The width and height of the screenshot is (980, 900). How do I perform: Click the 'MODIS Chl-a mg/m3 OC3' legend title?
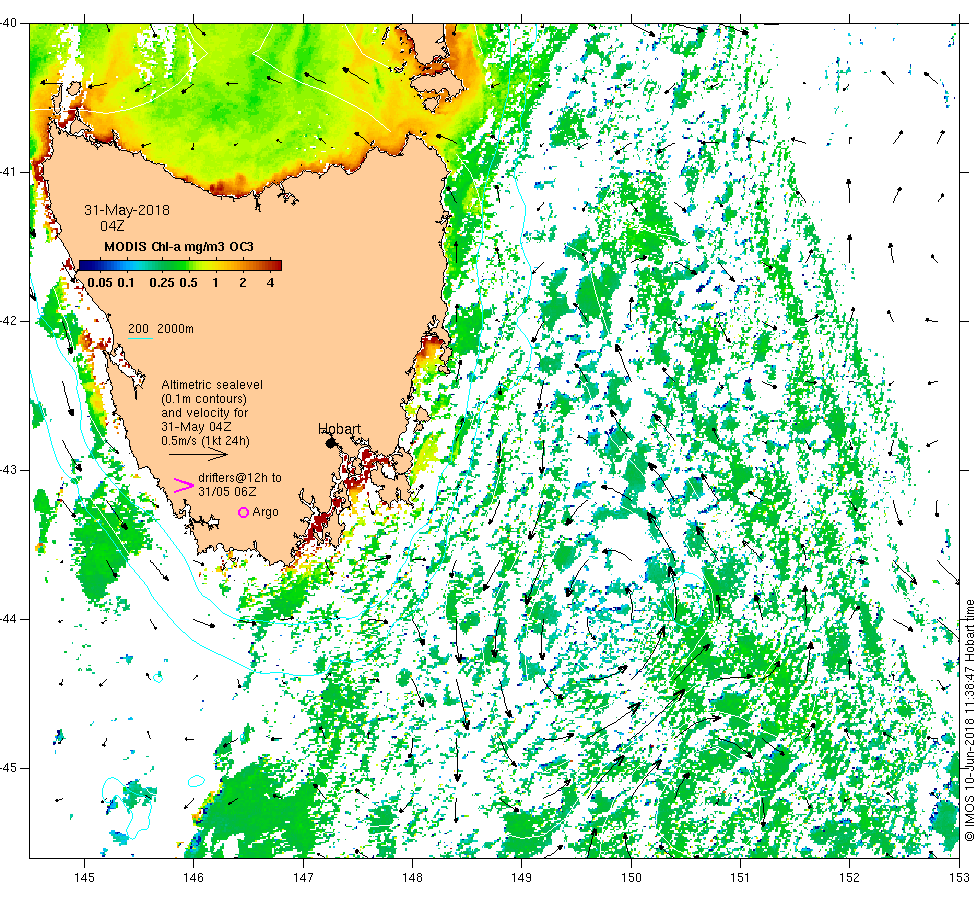[179, 247]
